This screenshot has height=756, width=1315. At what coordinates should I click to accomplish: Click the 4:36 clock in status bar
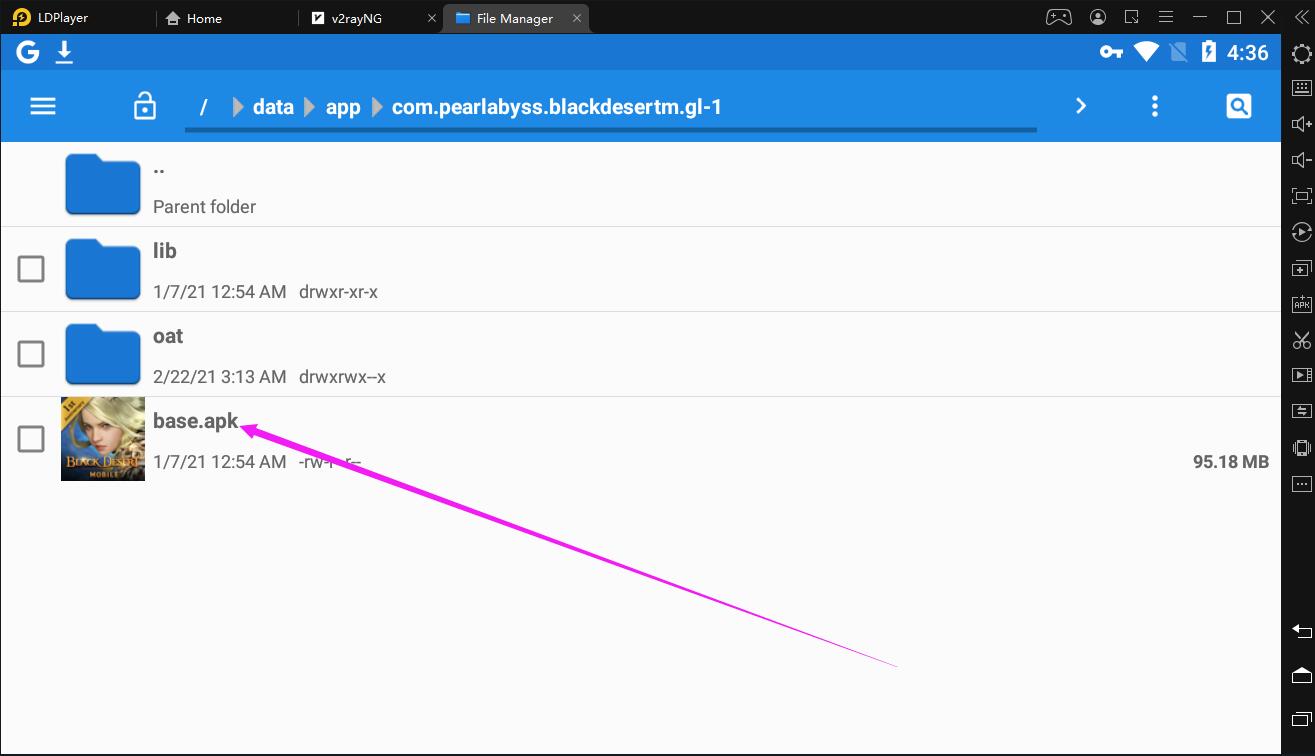(x=1247, y=53)
